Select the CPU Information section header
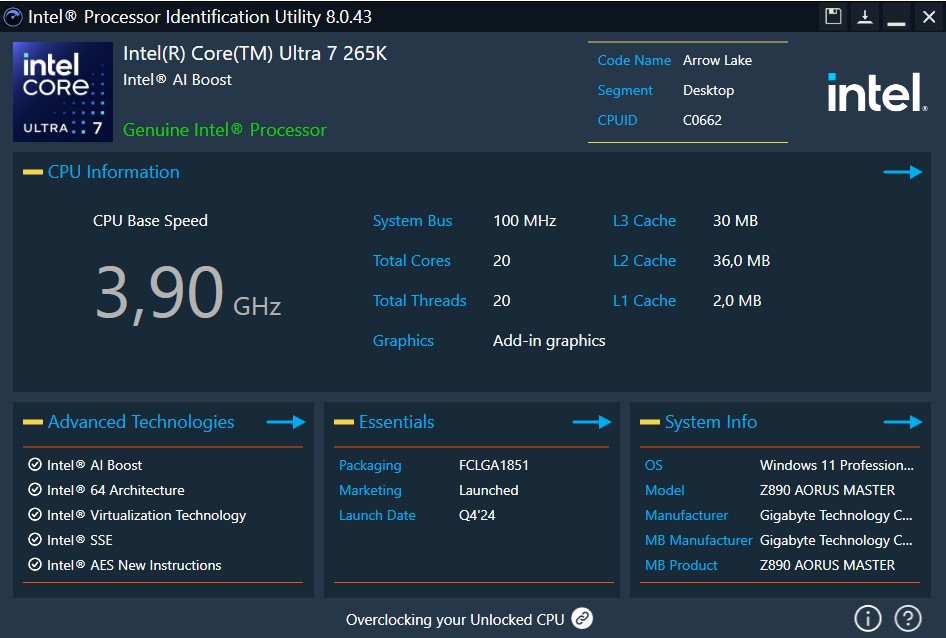This screenshot has height=638, width=946. (113, 172)
